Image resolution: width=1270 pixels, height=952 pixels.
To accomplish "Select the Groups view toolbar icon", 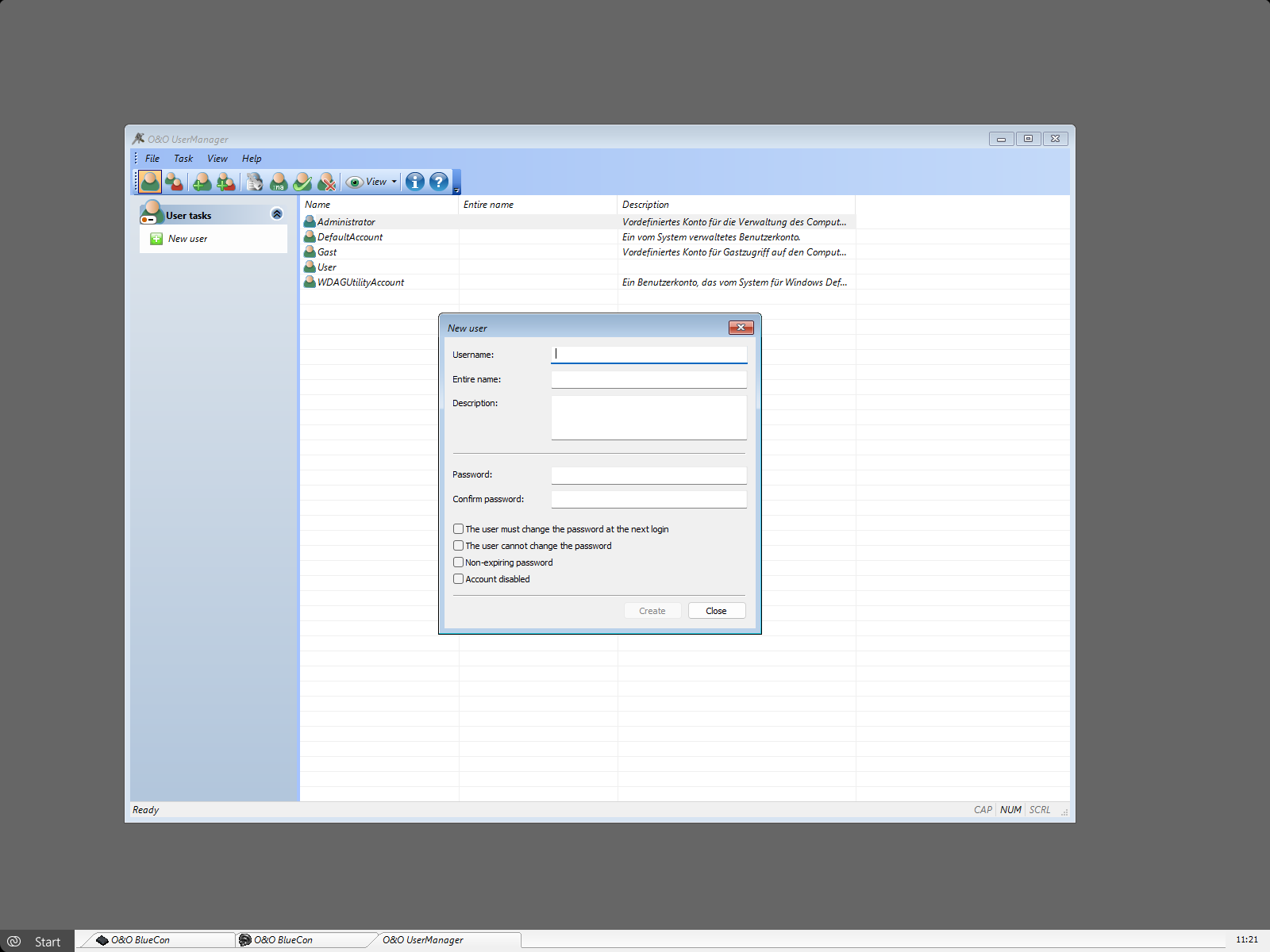I will click(x=175, y=182).
